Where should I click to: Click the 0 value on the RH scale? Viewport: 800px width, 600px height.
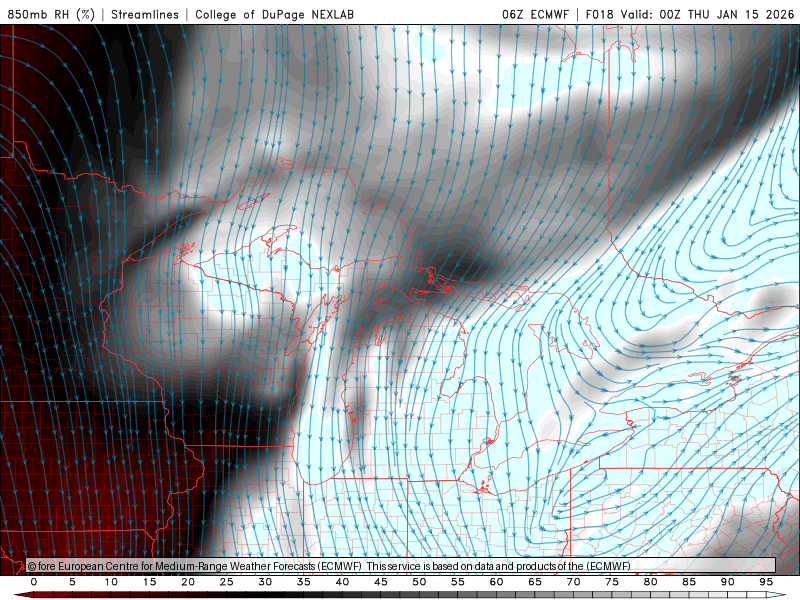[x=34, y=582]
